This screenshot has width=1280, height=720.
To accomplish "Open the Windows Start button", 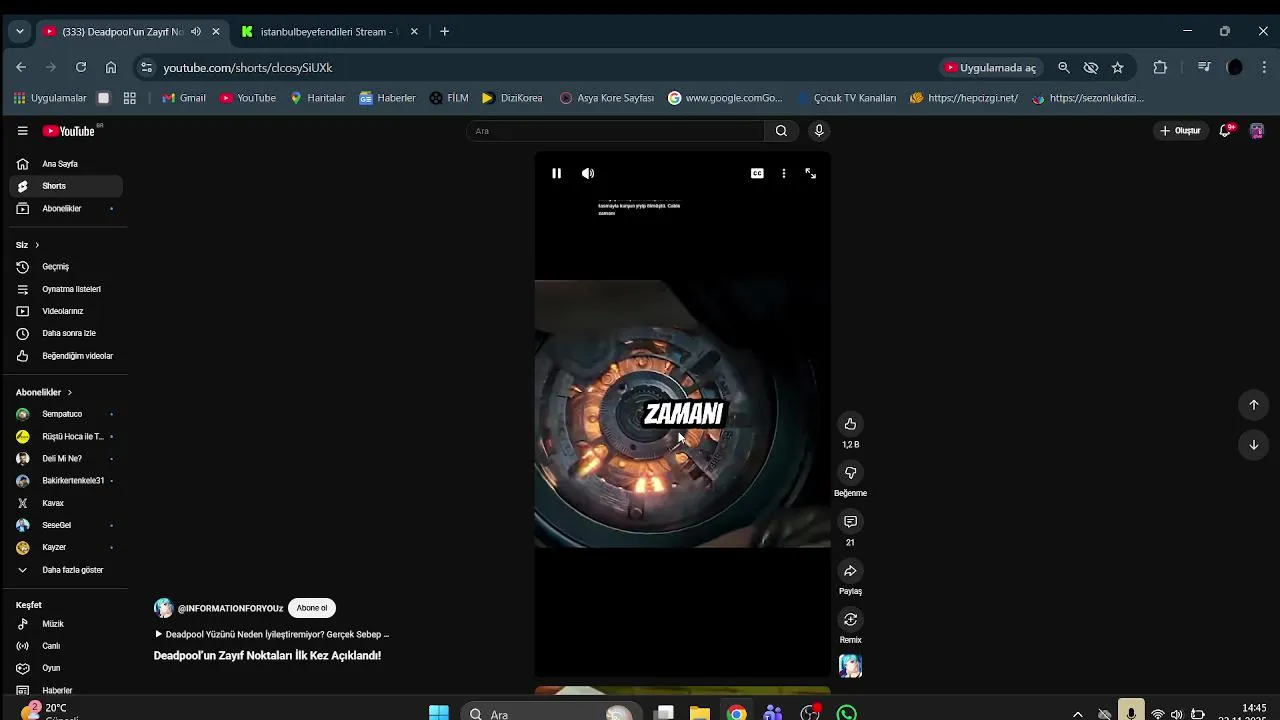I will (438, 713).
